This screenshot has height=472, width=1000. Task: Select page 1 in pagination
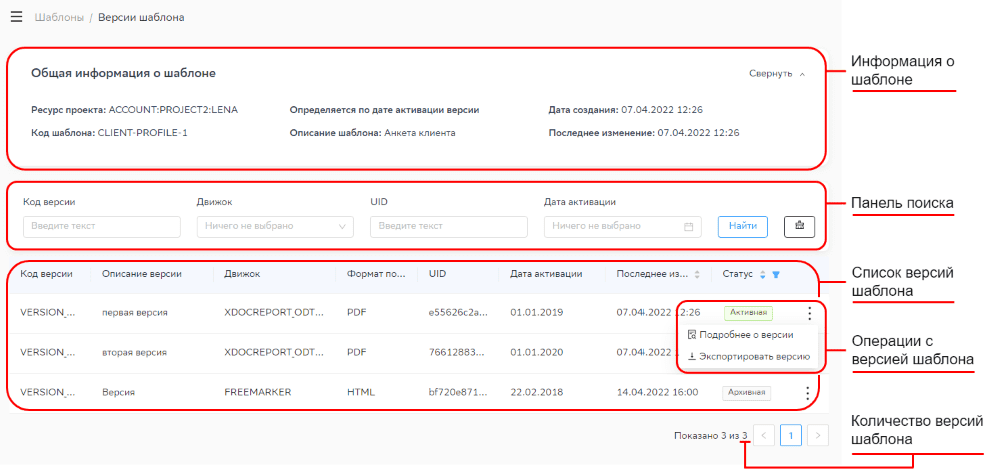tap(791, 435)
